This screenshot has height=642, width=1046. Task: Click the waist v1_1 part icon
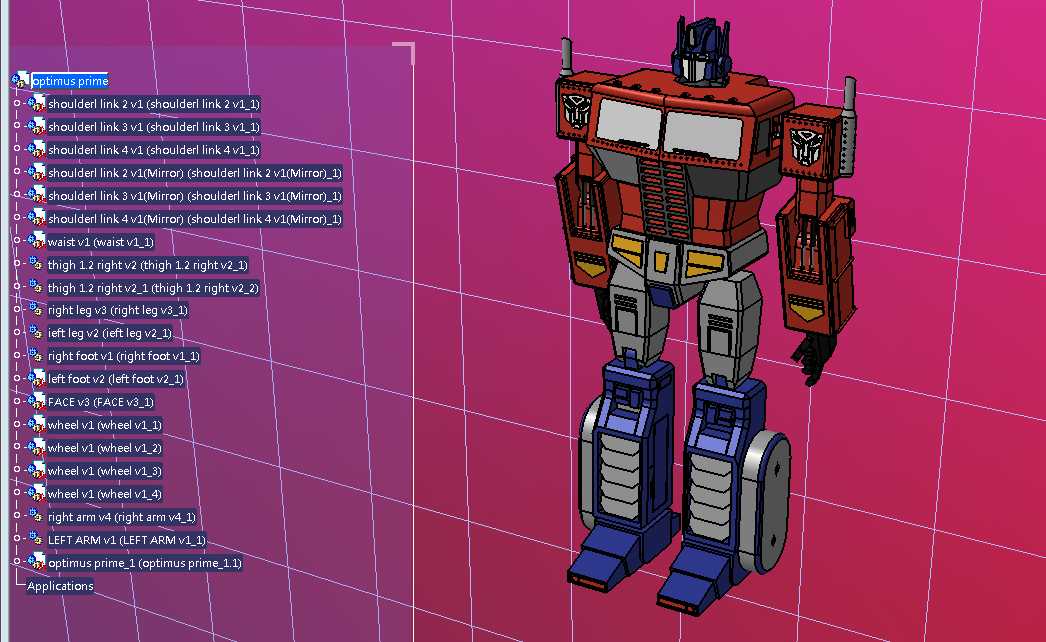pyautogui.click(x=37, y=242)
